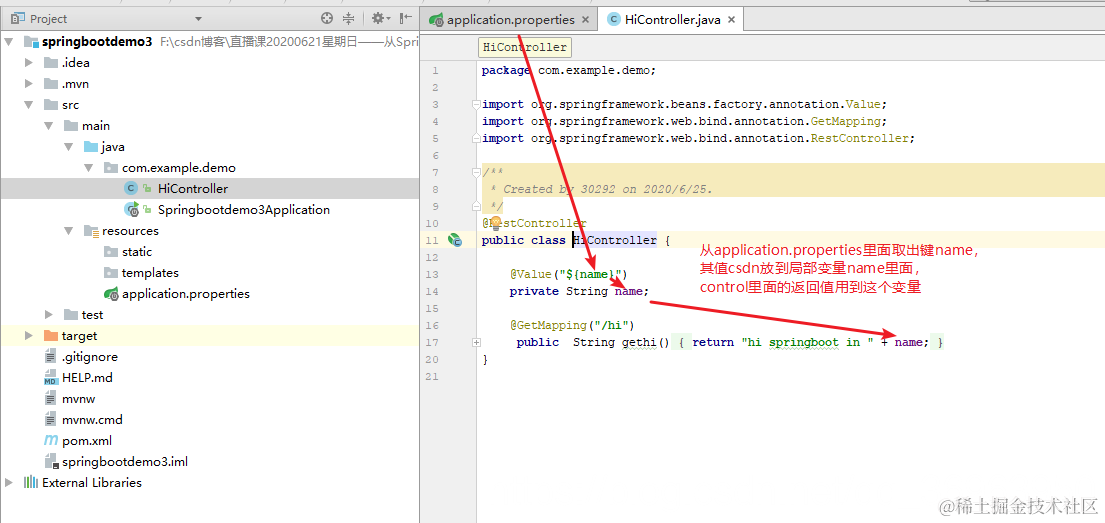Collapse the resources folder
The height and width of the screenshot is (523, 1105).
coord(68,231)
